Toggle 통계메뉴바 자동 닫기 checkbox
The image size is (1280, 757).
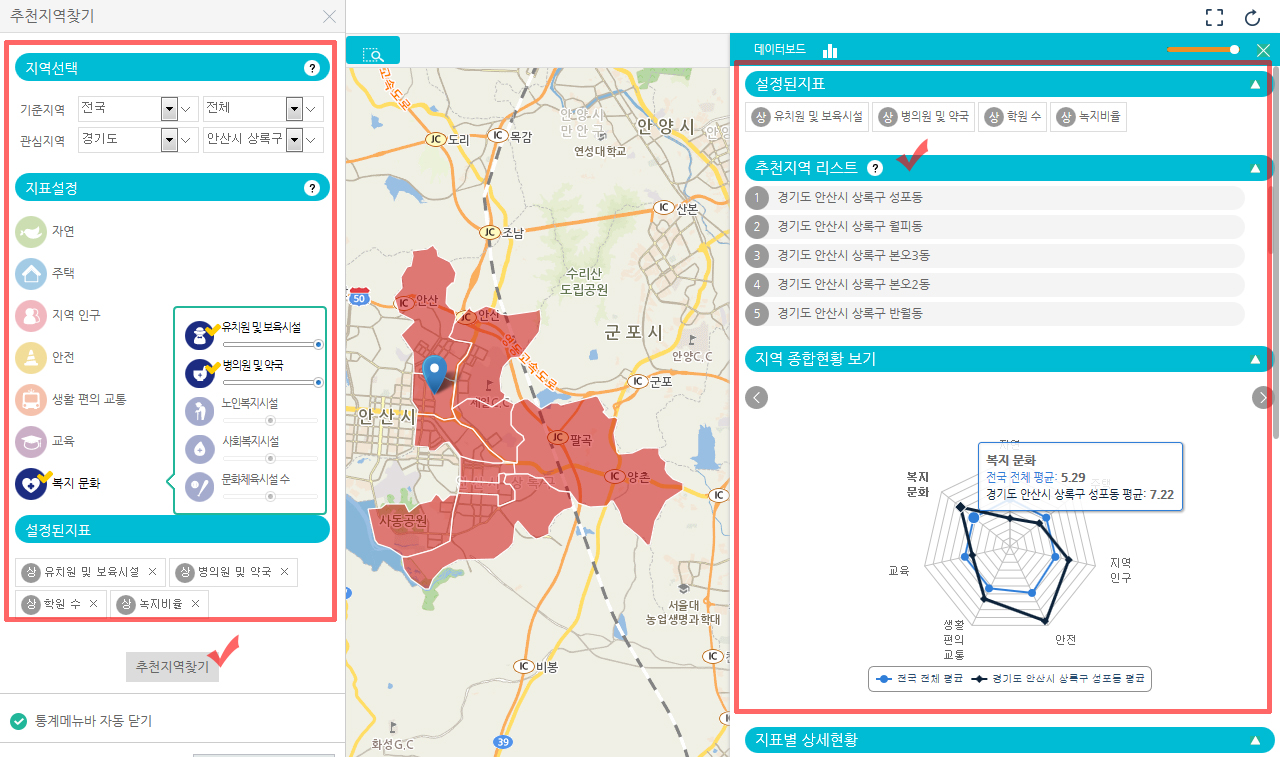click(x=18, y=721)
